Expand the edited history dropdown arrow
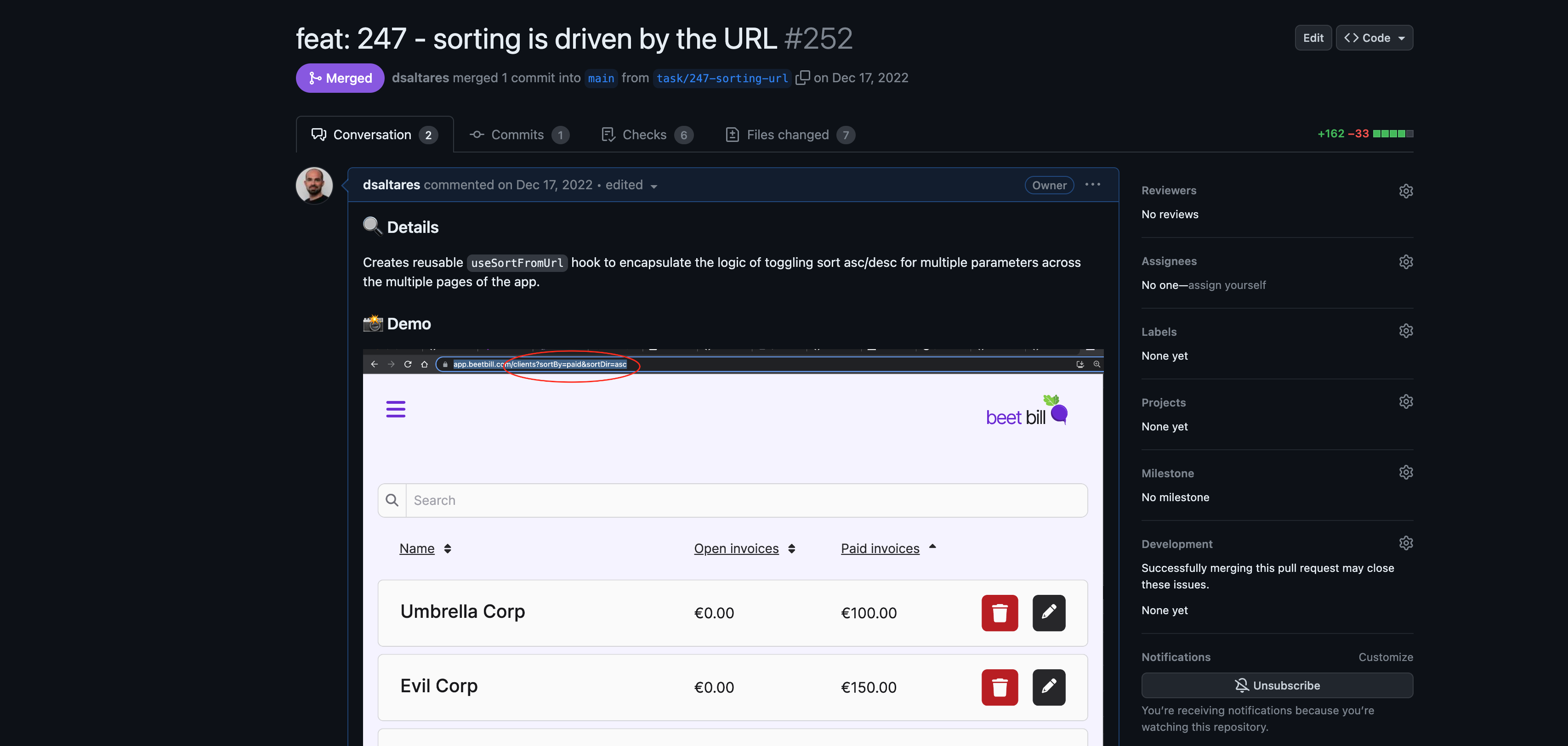1568x746 pixels. [x=654, y=186]
